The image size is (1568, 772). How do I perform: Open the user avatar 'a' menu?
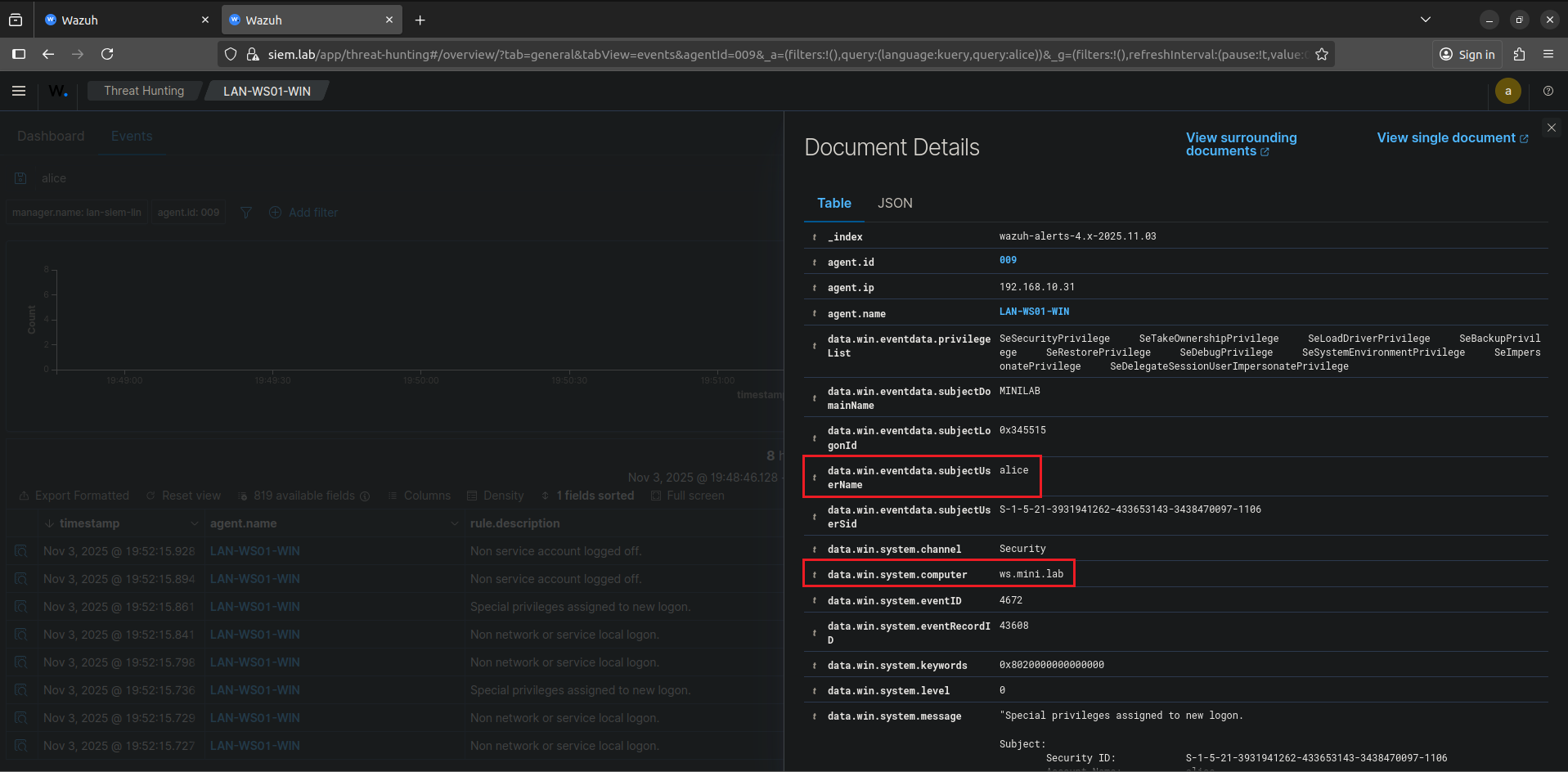tap(1507, 91)
